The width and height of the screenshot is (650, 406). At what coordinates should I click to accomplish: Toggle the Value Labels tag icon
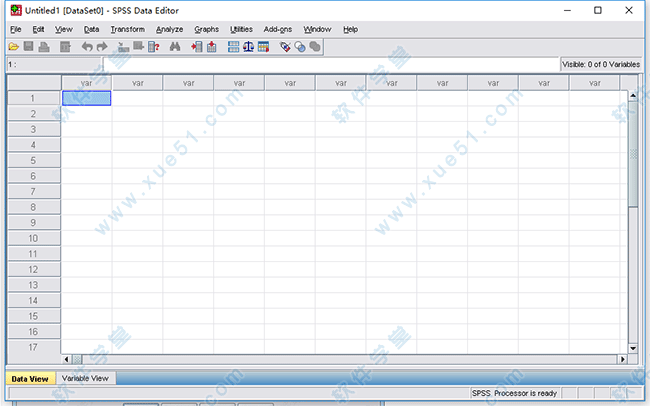(285, 47)
